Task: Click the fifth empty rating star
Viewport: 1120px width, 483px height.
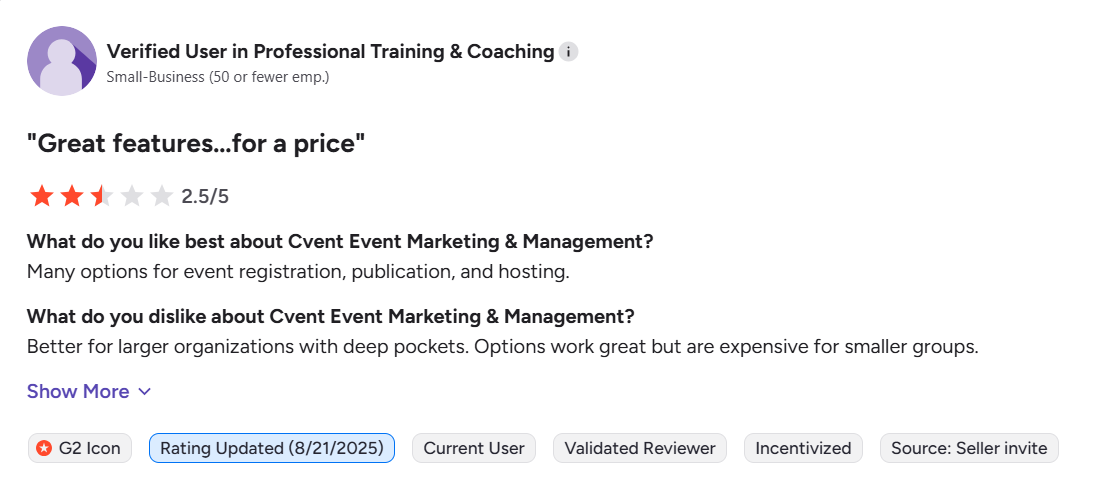Action: coord(162,196)
